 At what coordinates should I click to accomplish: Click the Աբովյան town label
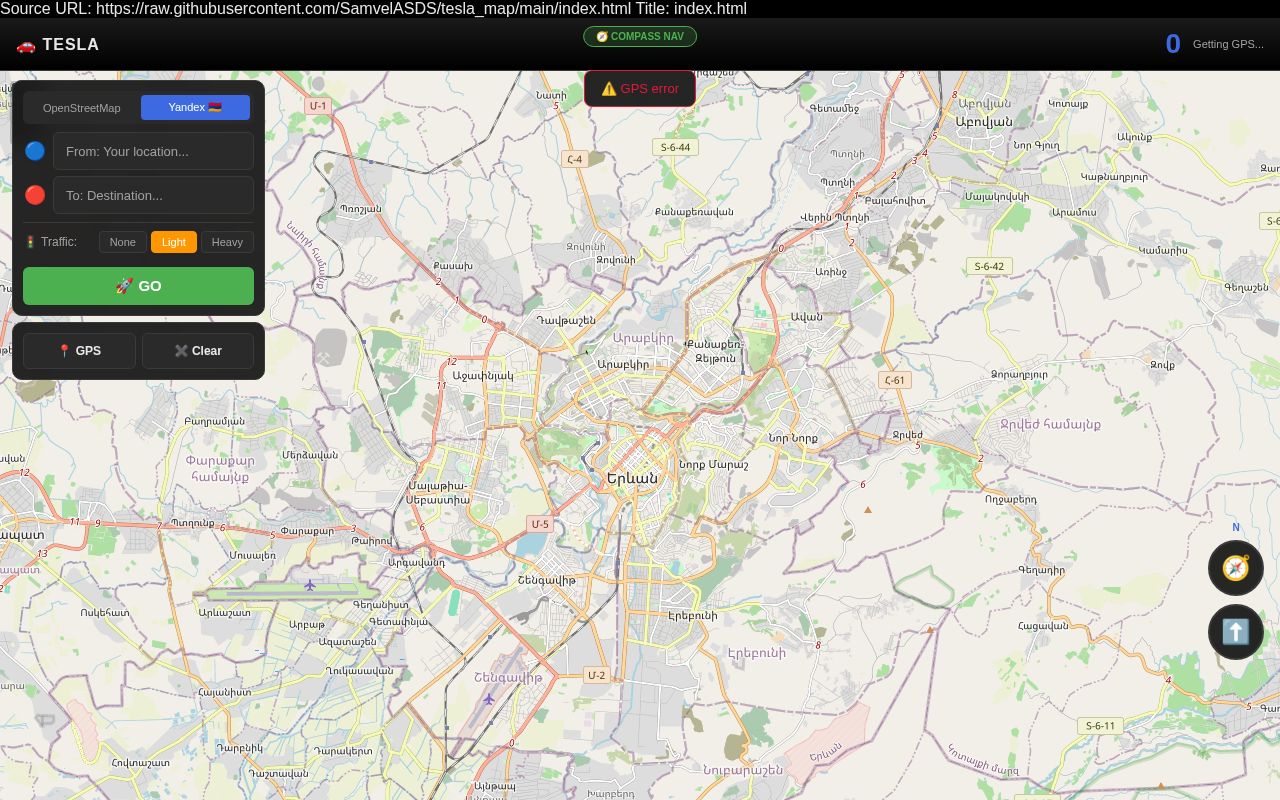(984, 121)
